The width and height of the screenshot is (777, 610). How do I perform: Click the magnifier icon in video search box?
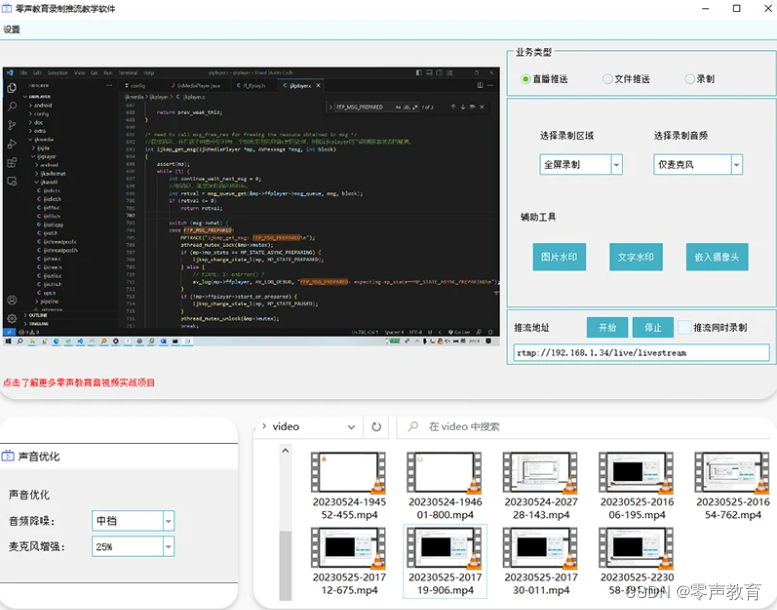pos(413,426)
